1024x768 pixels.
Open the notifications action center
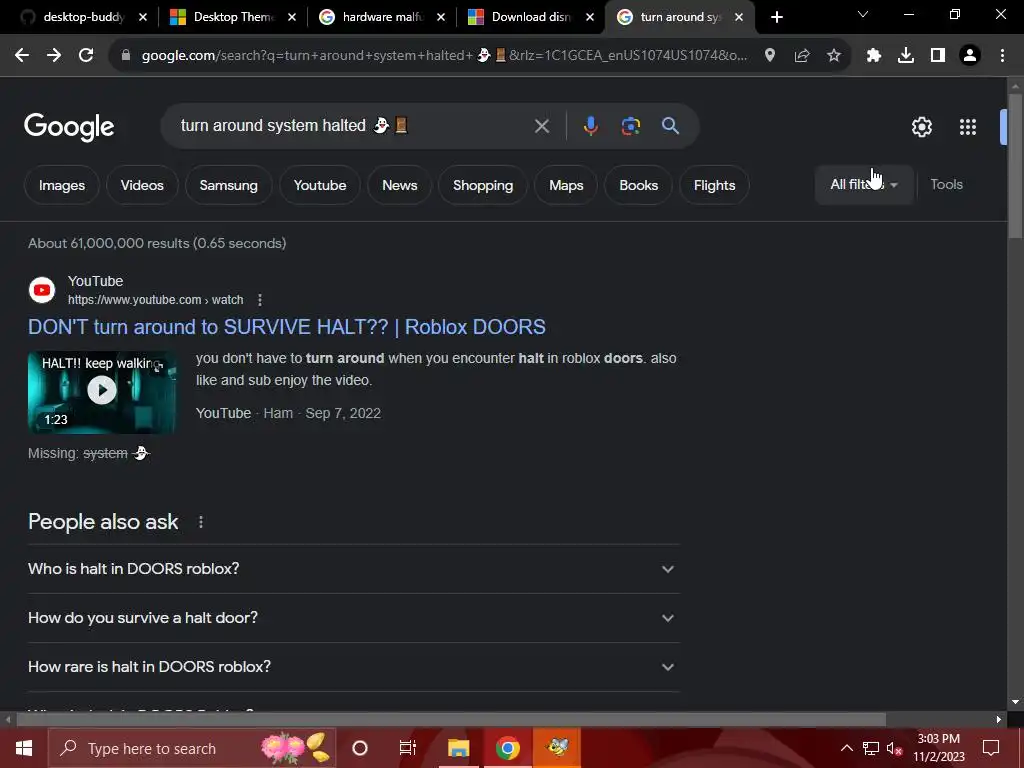pos(991,748)
